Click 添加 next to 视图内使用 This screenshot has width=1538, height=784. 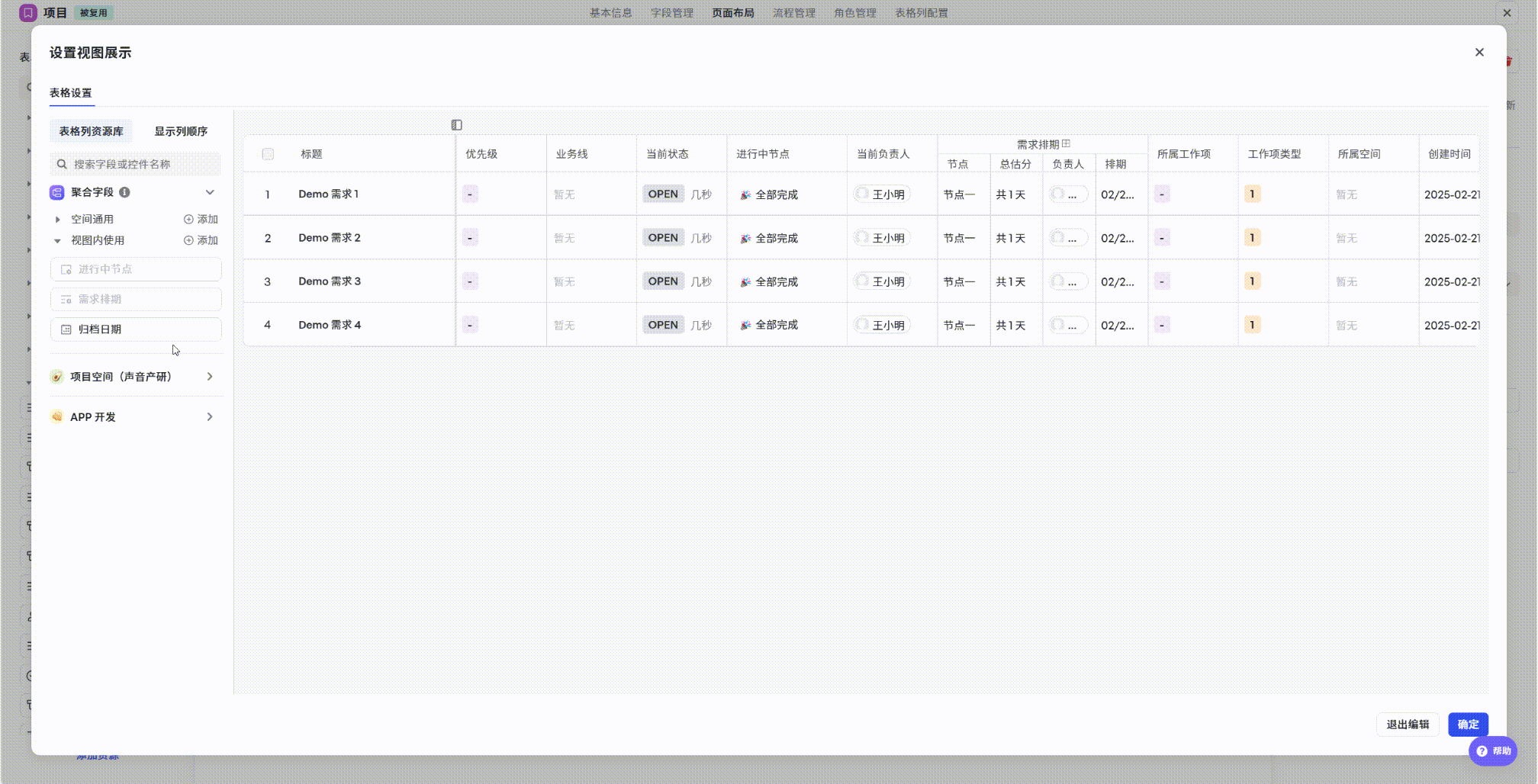201,240
